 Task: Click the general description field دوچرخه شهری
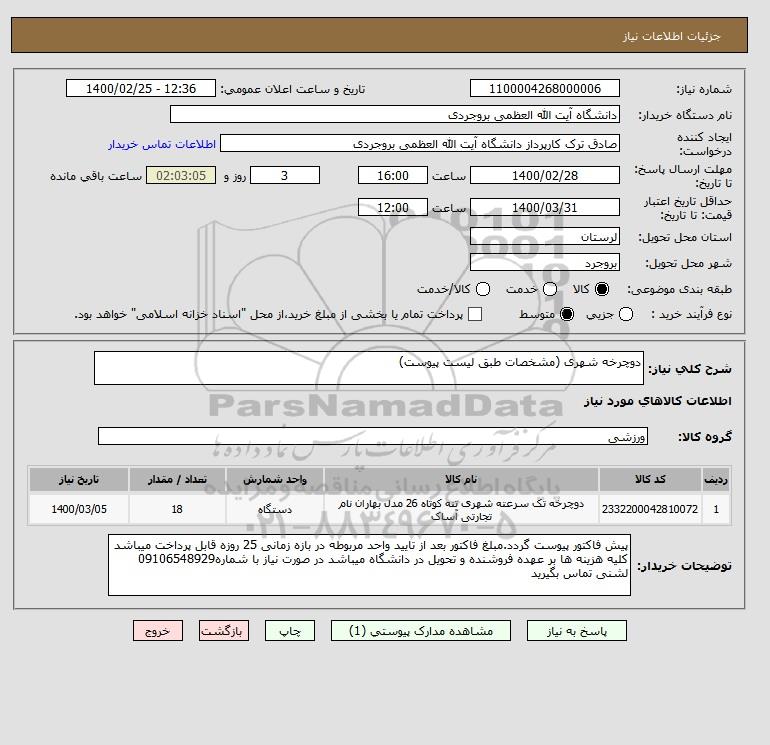coord(369,368)
